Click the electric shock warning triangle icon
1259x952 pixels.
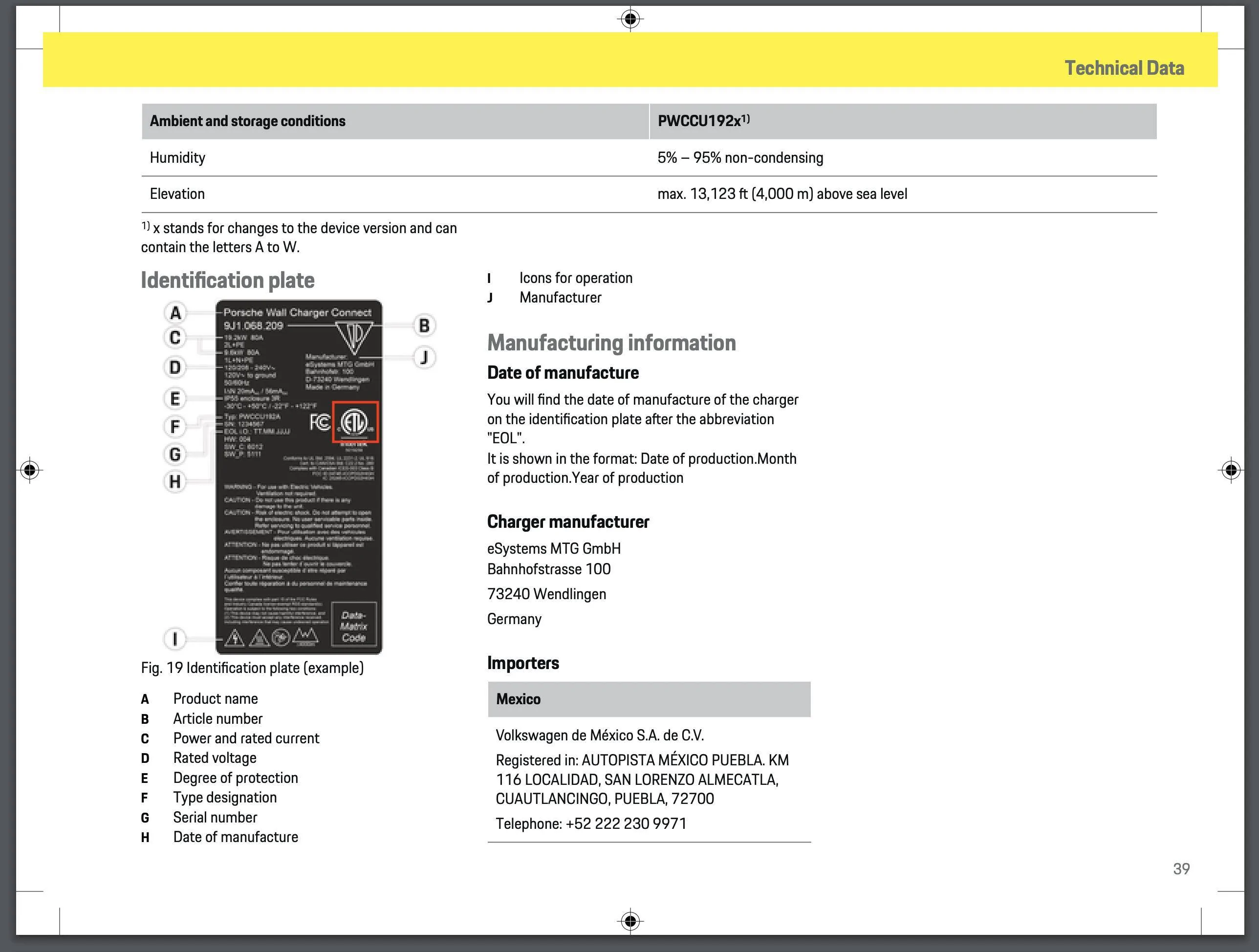click(235, 638)
